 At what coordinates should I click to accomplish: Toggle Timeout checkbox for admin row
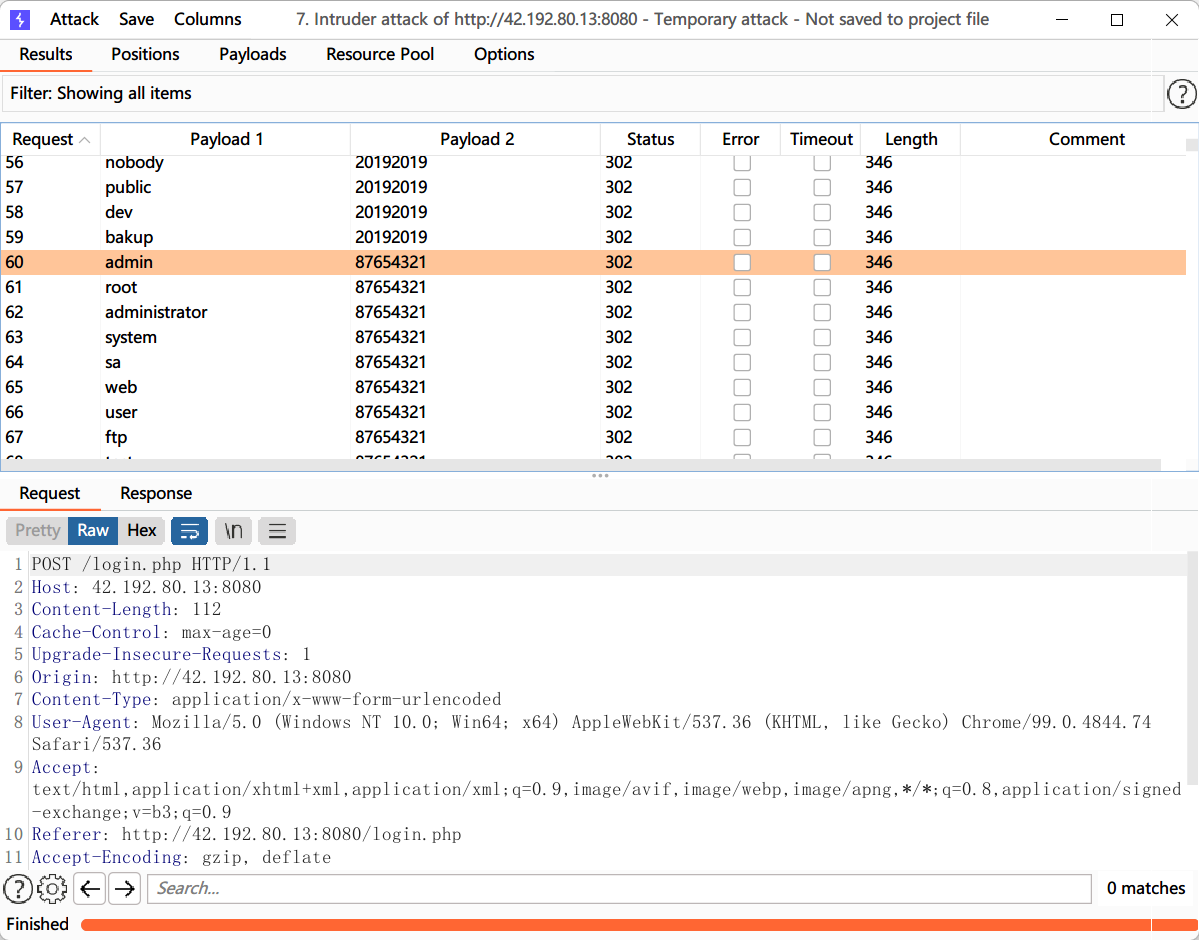tap(822, 262)
